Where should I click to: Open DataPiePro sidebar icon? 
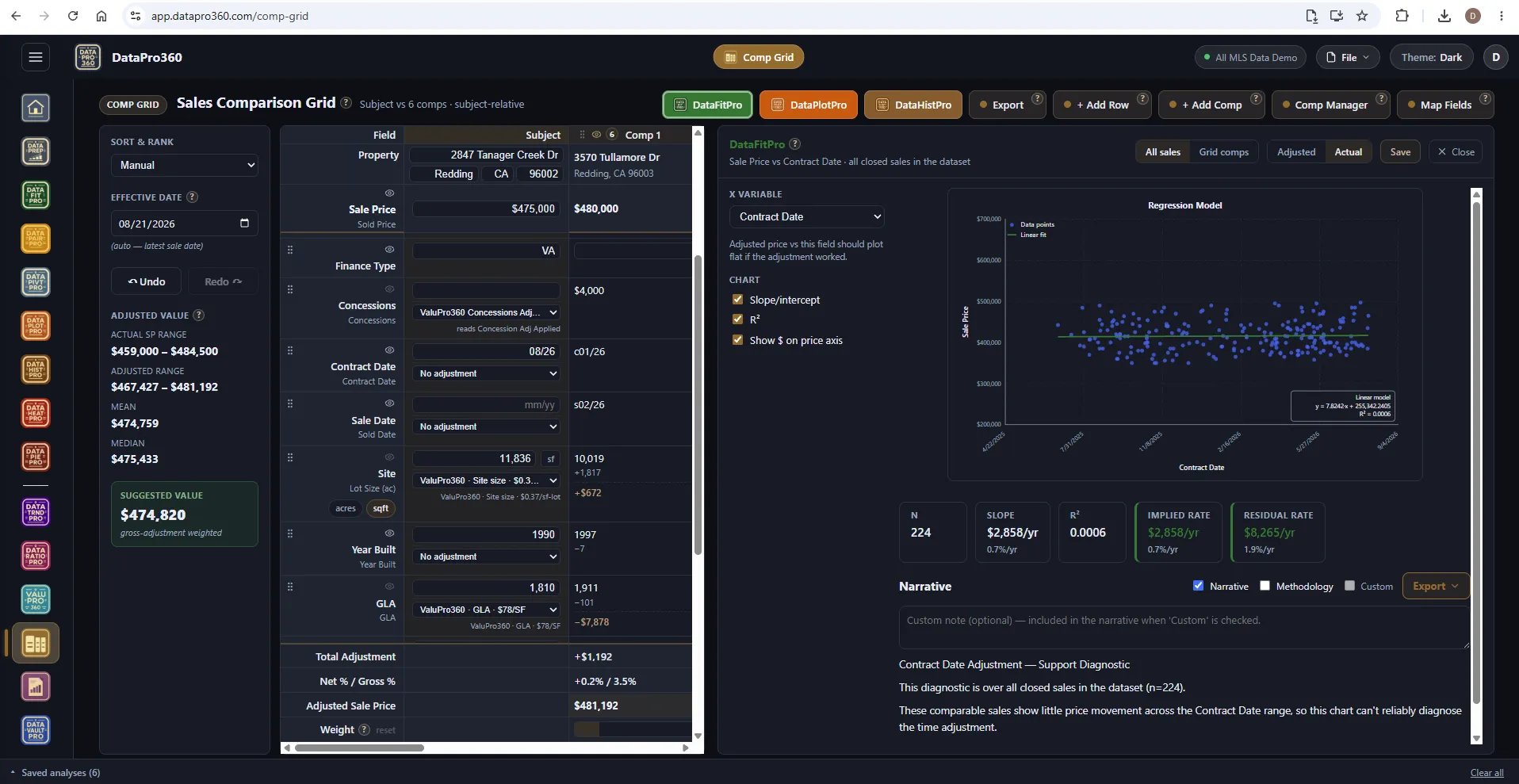36,457
